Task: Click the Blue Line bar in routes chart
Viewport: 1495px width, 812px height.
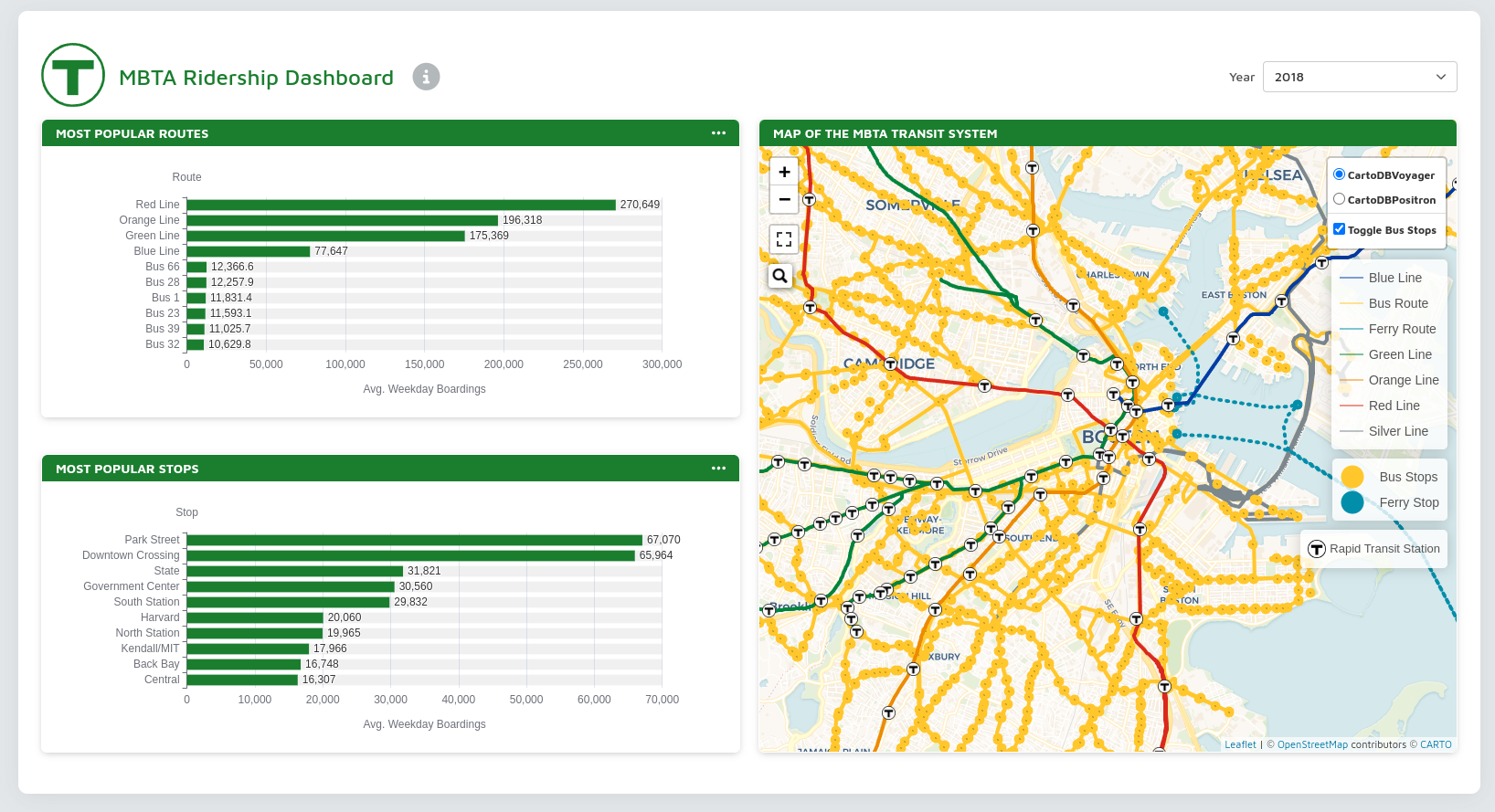Action: (x=249, y=251)
